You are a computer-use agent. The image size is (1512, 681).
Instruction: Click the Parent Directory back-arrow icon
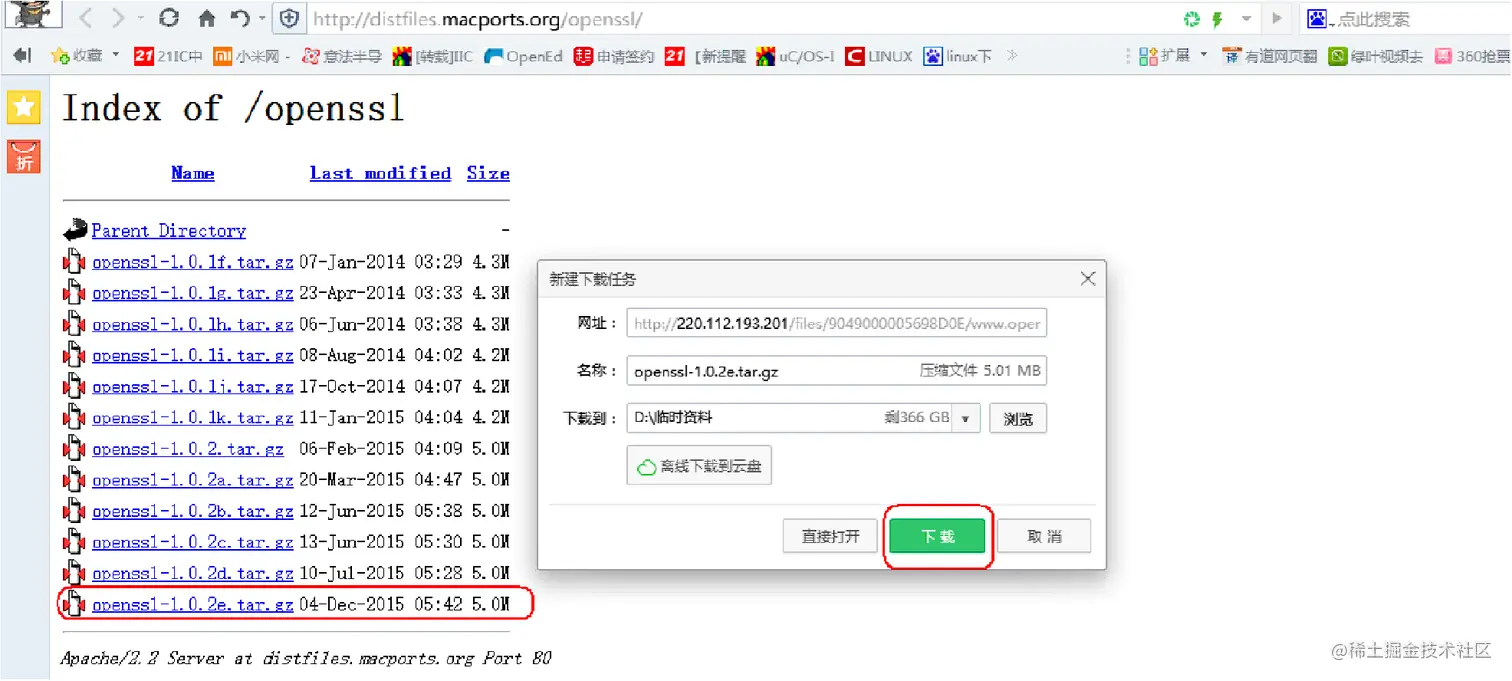[75, 231]
